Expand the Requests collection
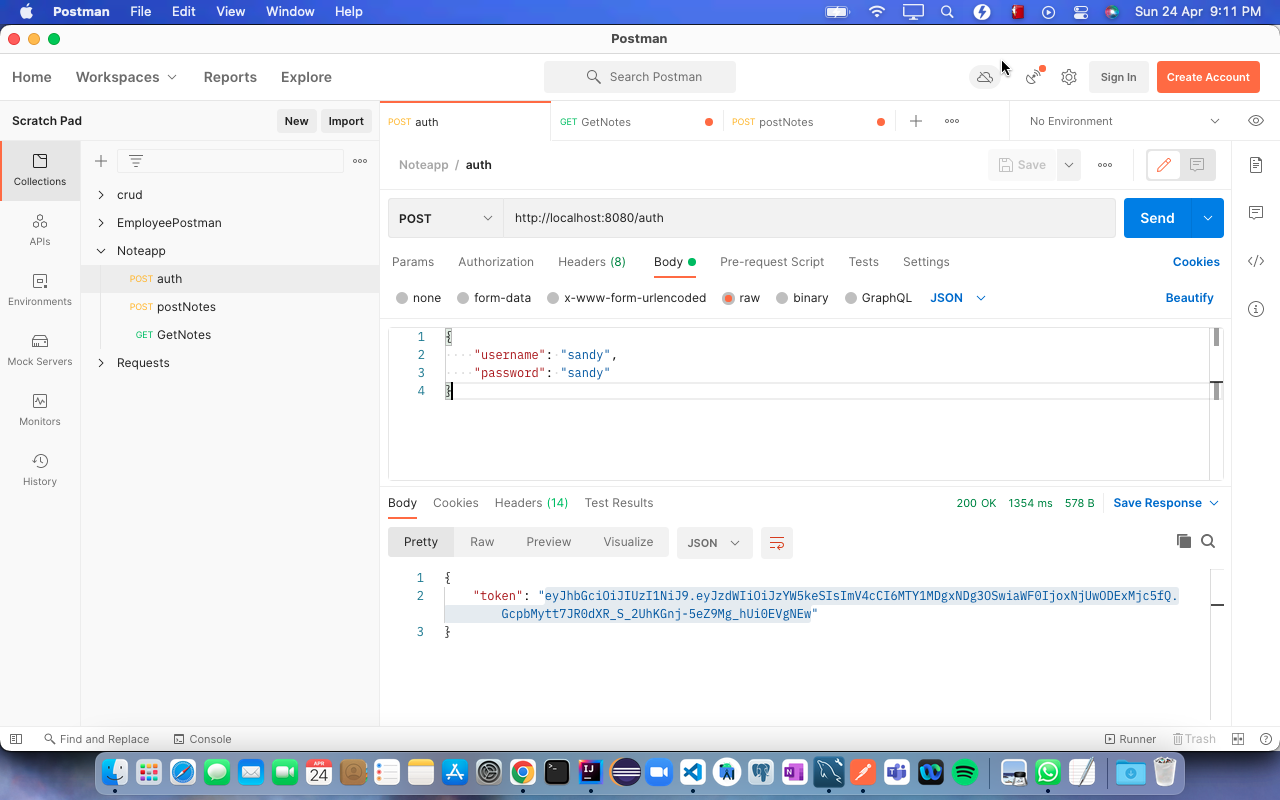Viewport: 1280px width, 800px height. pos(101,363)
